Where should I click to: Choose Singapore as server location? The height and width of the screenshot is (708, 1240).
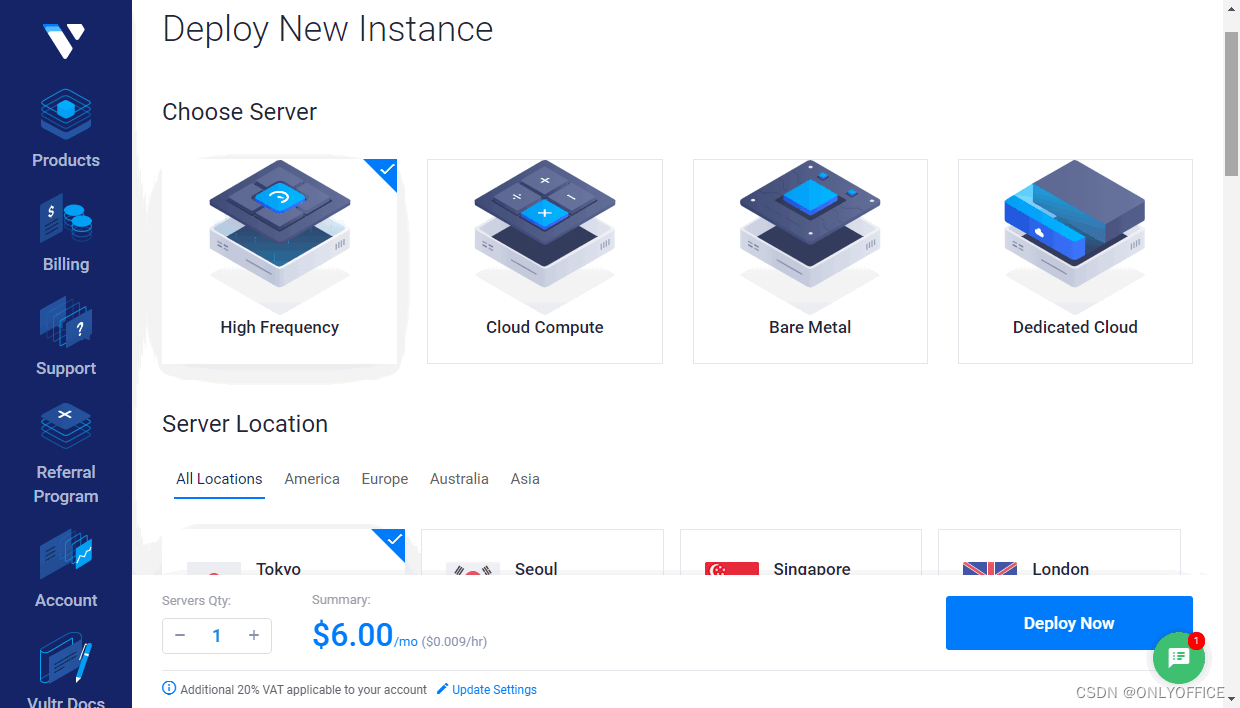click(x=801, y=552)
